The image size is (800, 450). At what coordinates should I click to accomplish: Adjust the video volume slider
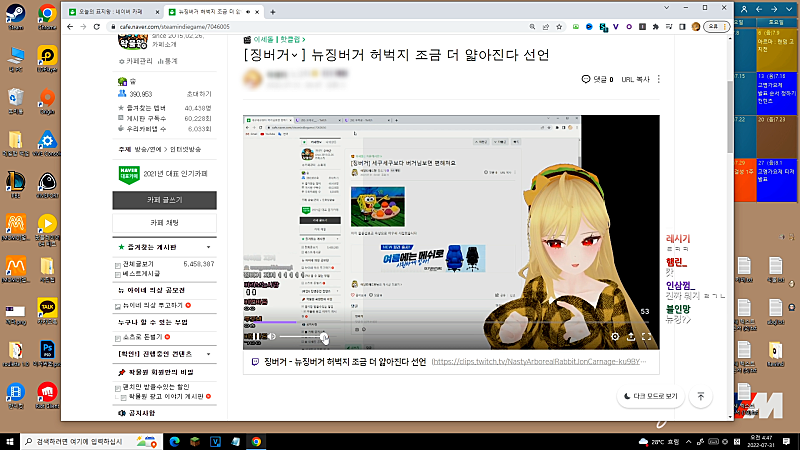pos(302,337)
